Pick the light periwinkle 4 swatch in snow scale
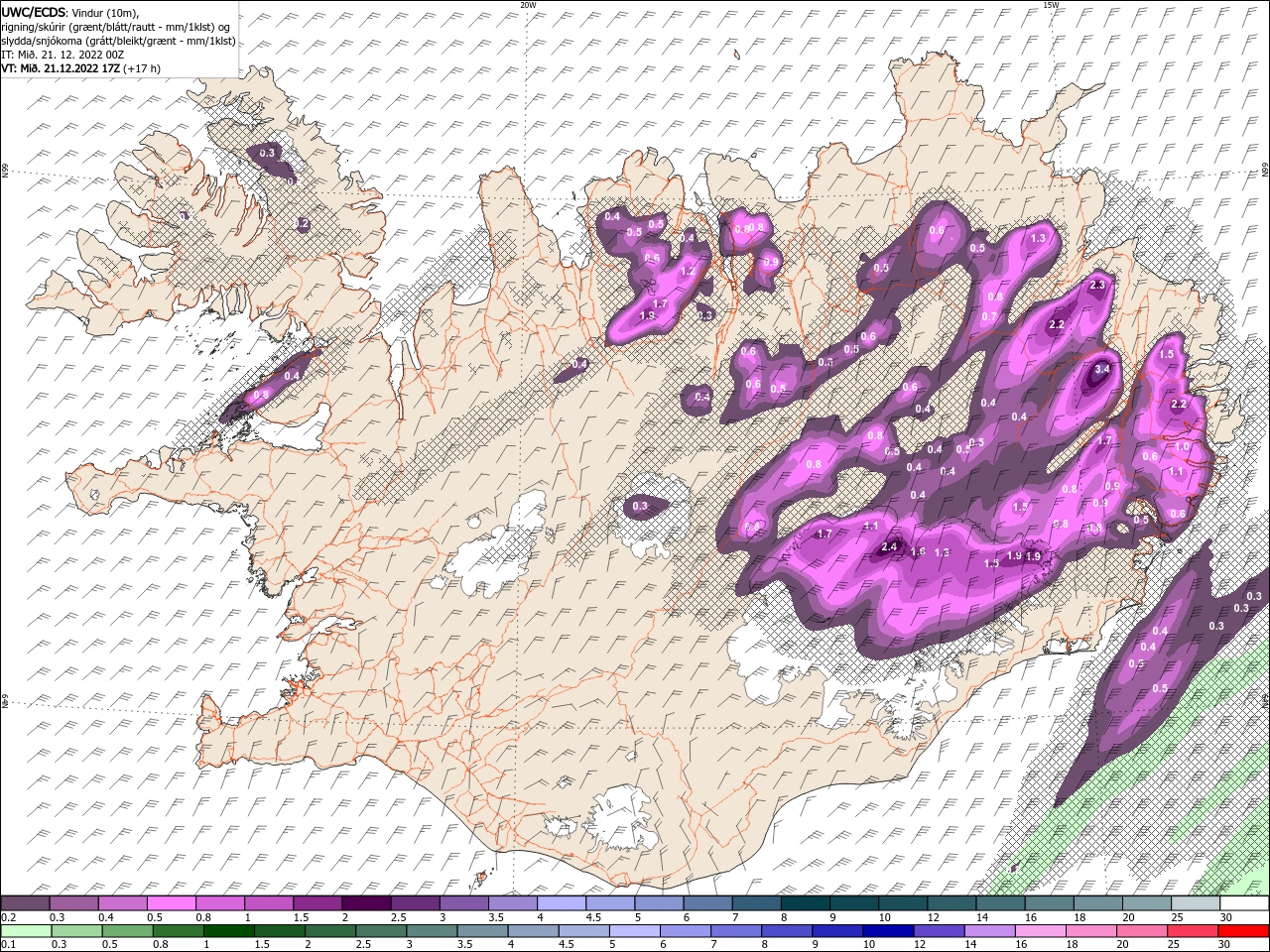The height and width of the screenshot is (952, 1270). (562, 903)
